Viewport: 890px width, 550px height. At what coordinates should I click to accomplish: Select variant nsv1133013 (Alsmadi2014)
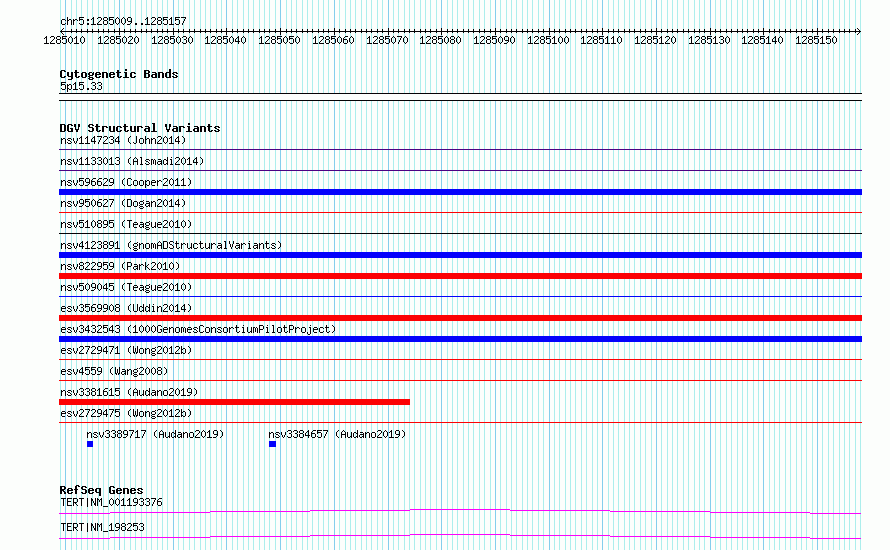click(x=132, y=161)
